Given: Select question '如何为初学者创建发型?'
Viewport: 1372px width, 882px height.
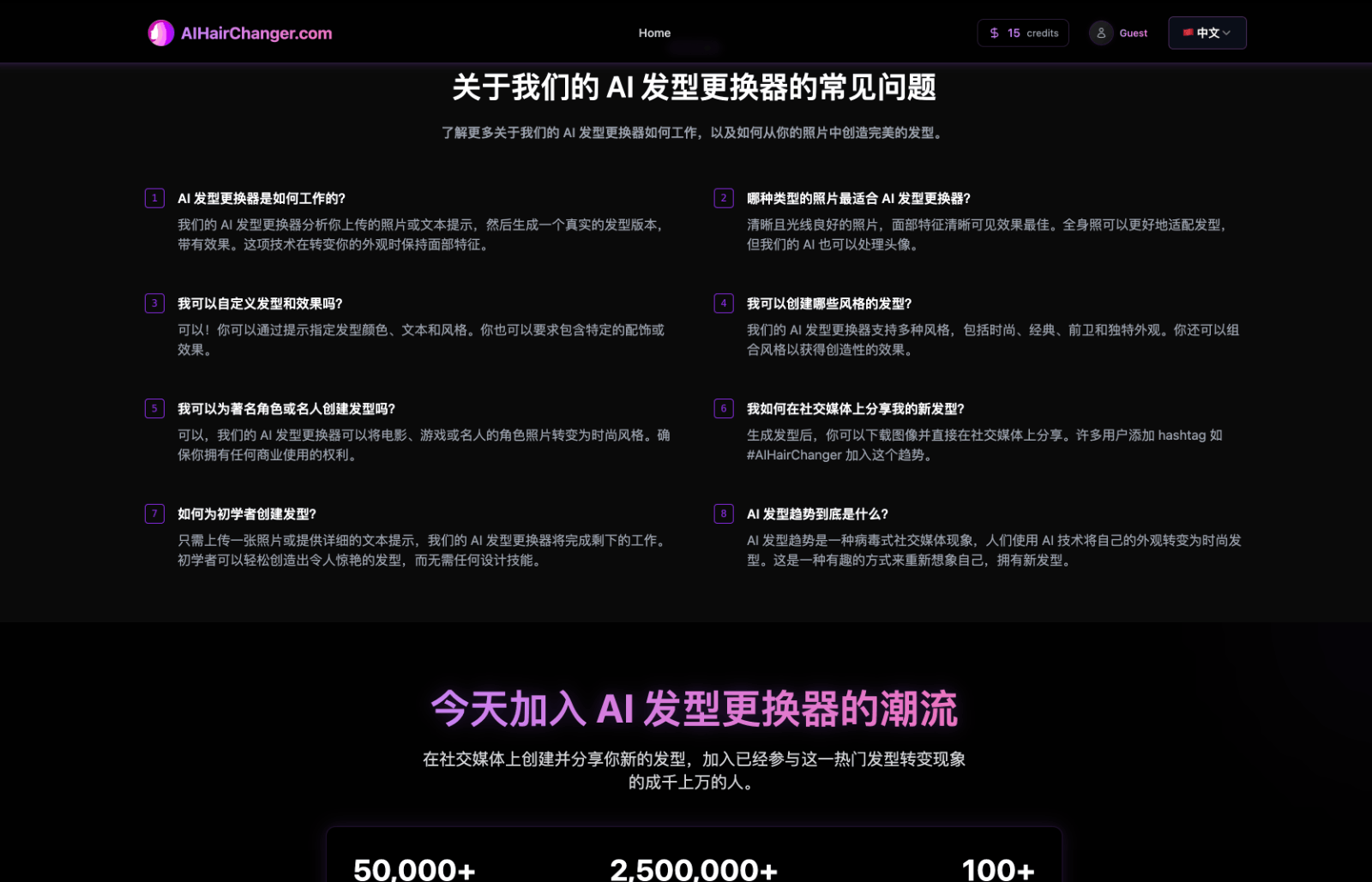Looking at the screenshot, I should pos(247,514).
